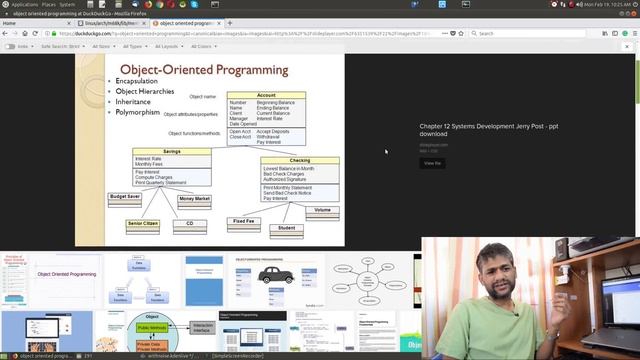The height and width of the screenshot is (360, 640).
Task: Open the page actions three-dot menu
Action: tap(444, 33)
